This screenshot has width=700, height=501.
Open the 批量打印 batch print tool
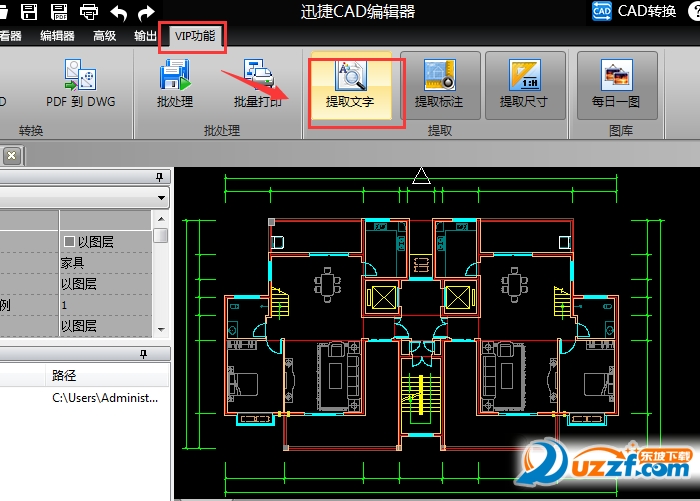point(258,84)
